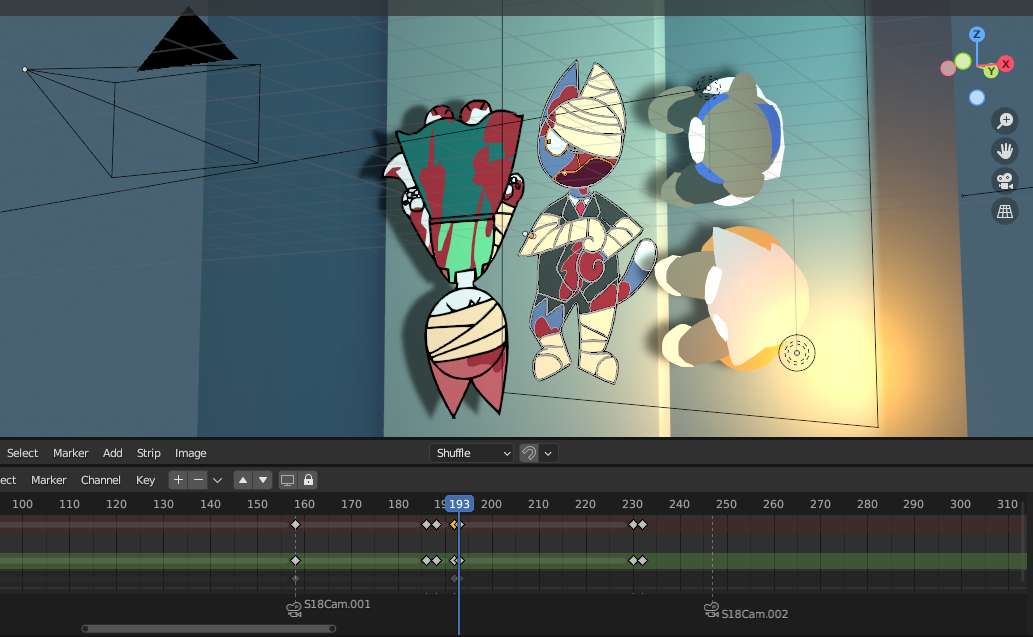Click frame number 280 on the timeline ruler
This screenshot has width=1033, height=637.
click(867, 504)
